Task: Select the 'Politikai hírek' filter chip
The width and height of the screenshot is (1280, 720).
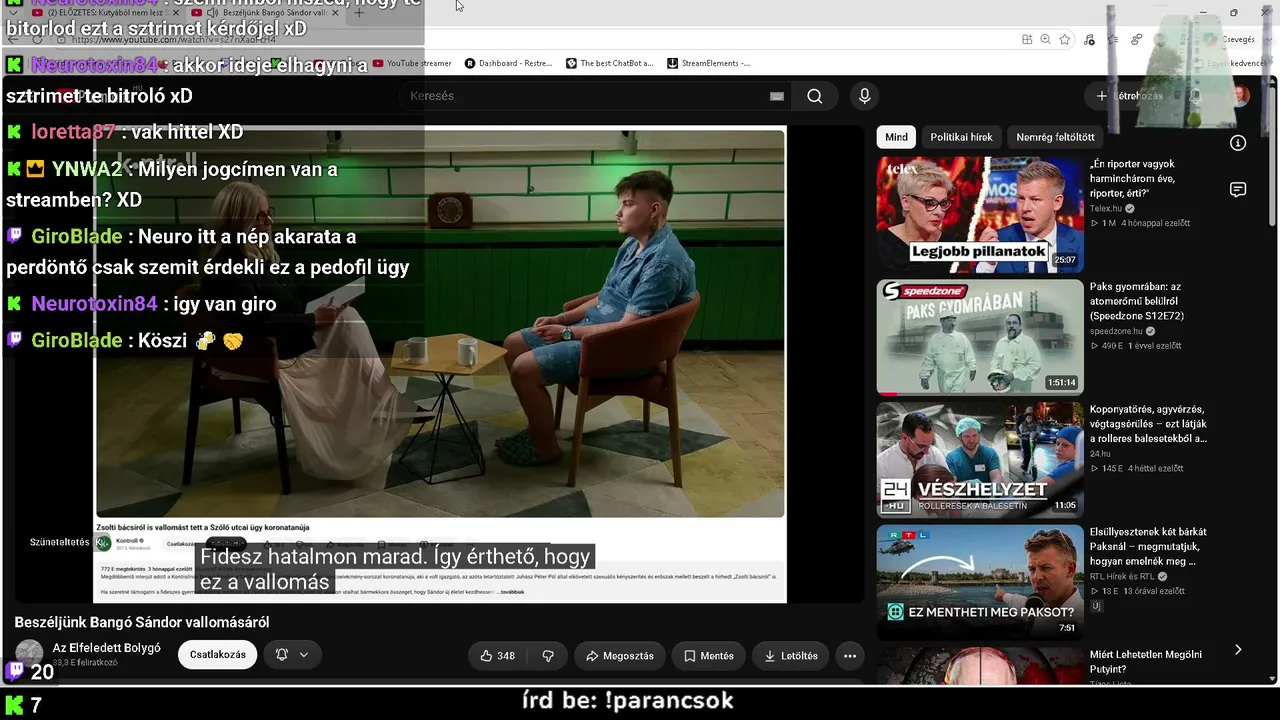Action: [961, 137]
